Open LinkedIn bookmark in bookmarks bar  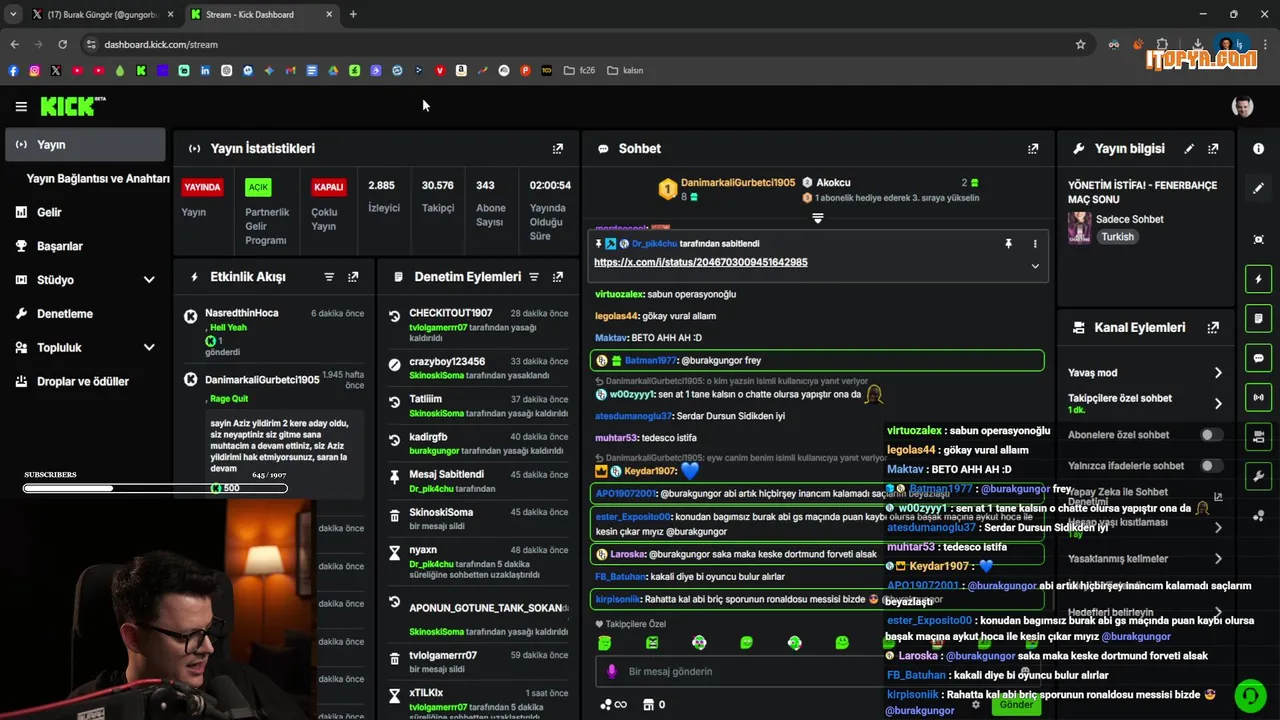(205, 71)
